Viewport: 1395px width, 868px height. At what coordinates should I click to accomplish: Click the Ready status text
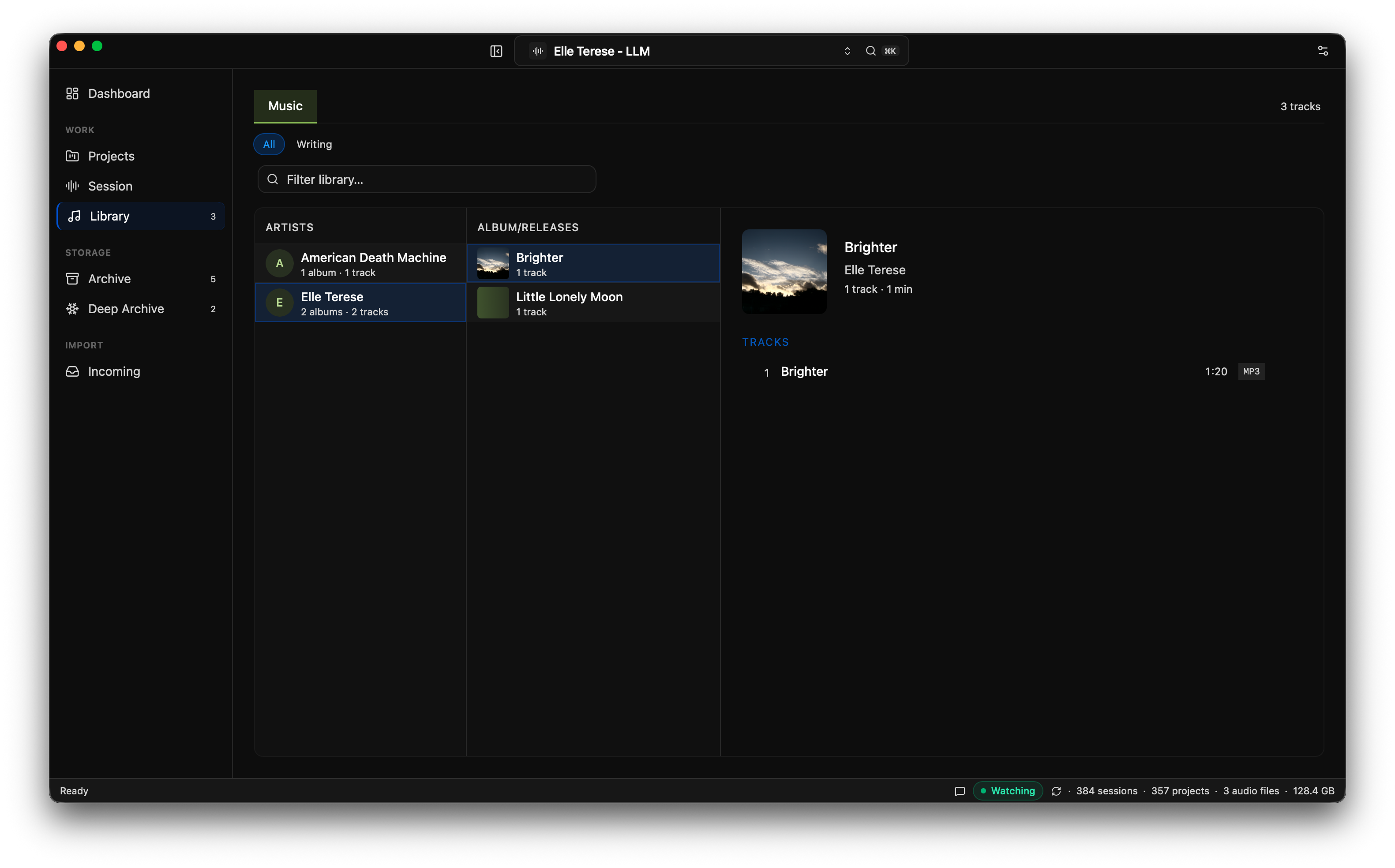click(74, 791)
